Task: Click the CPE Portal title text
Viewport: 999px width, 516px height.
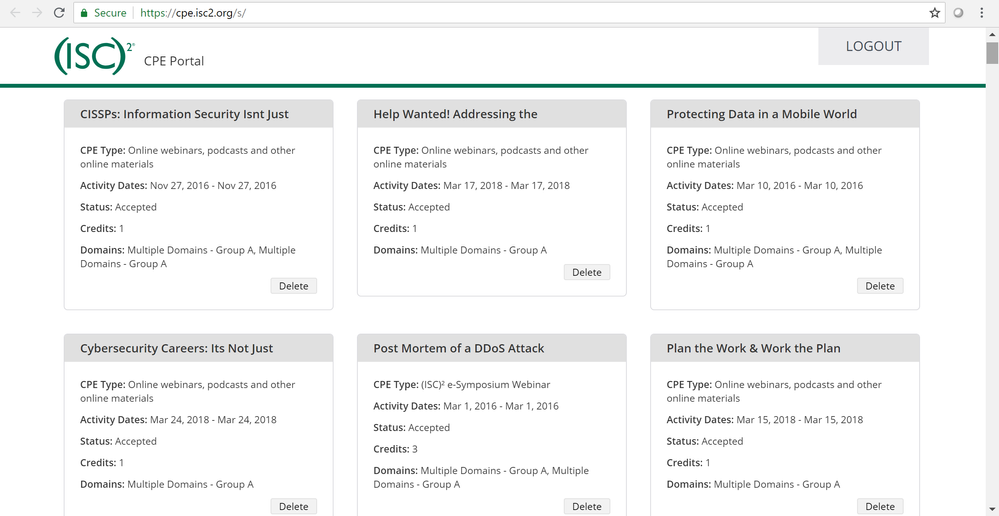Action: pos(174,61)
